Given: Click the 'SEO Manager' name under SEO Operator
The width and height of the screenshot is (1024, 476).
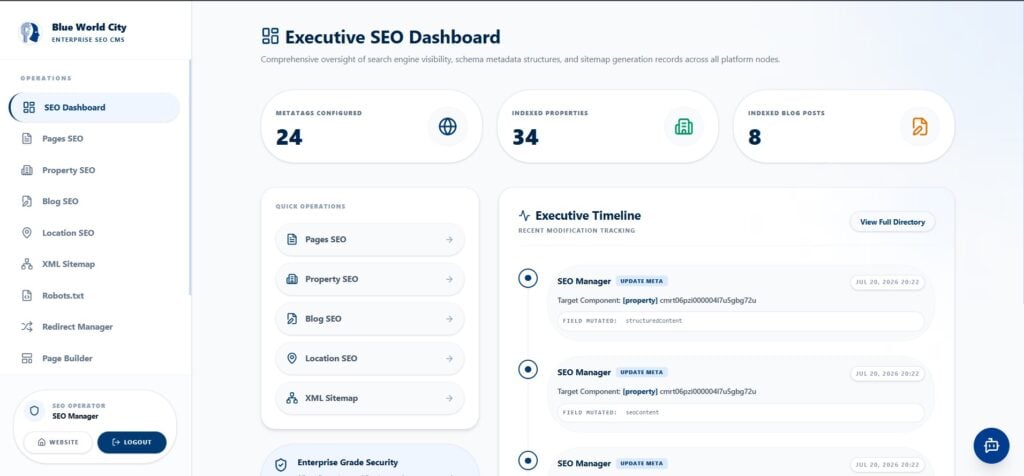Looking at the screenshot, I should tap(75, 417).
